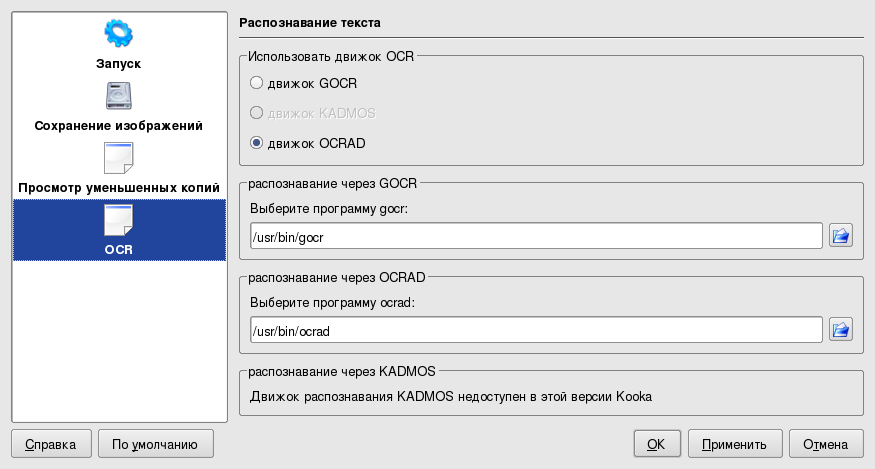The image size is (875, 469).
Task: Reset settings with По умолчанию button
Action: point(155,445)
